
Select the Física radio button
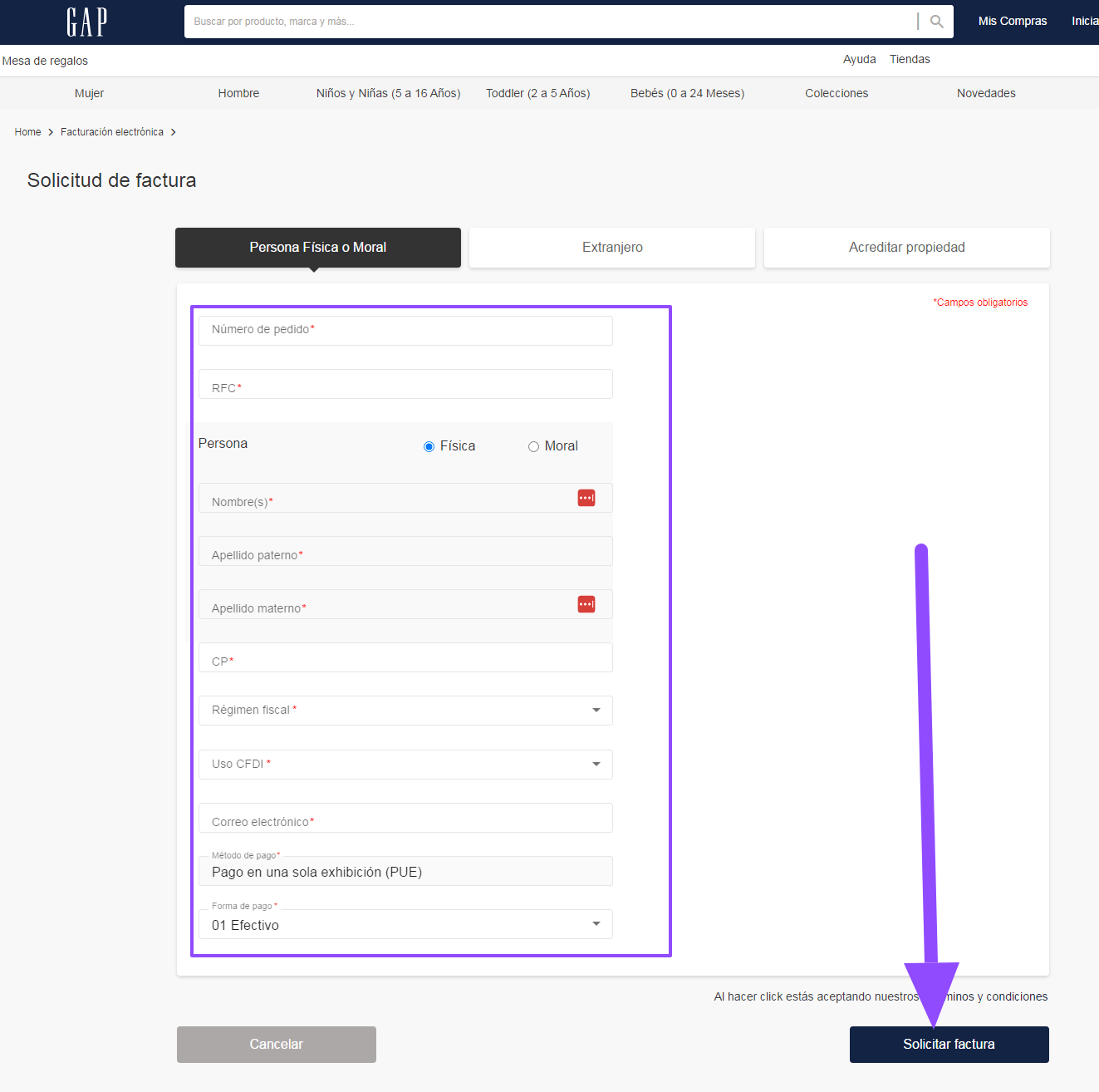(x=429, y=446)
